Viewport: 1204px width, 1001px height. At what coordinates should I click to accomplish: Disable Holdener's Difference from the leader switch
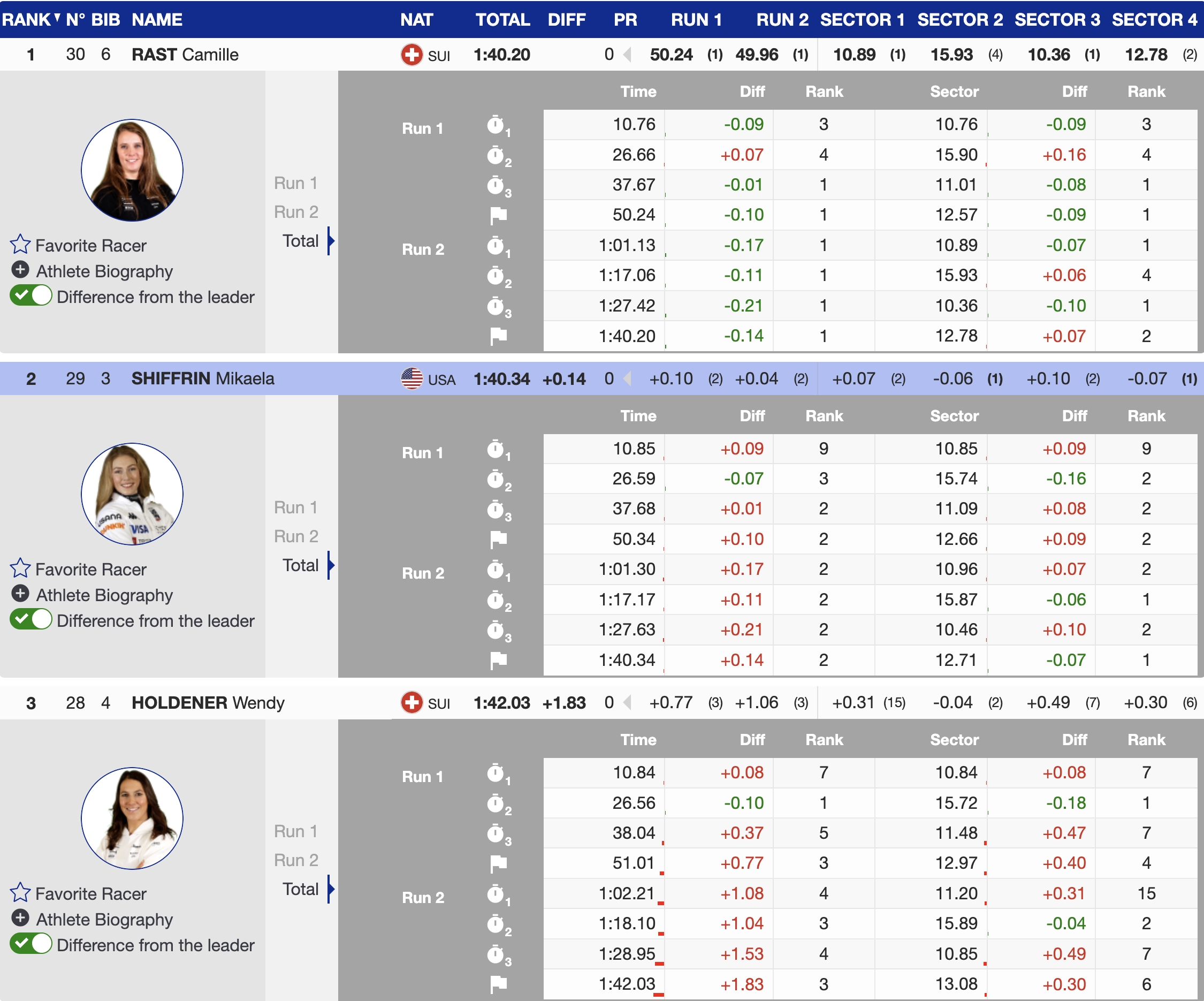[31, 944]
